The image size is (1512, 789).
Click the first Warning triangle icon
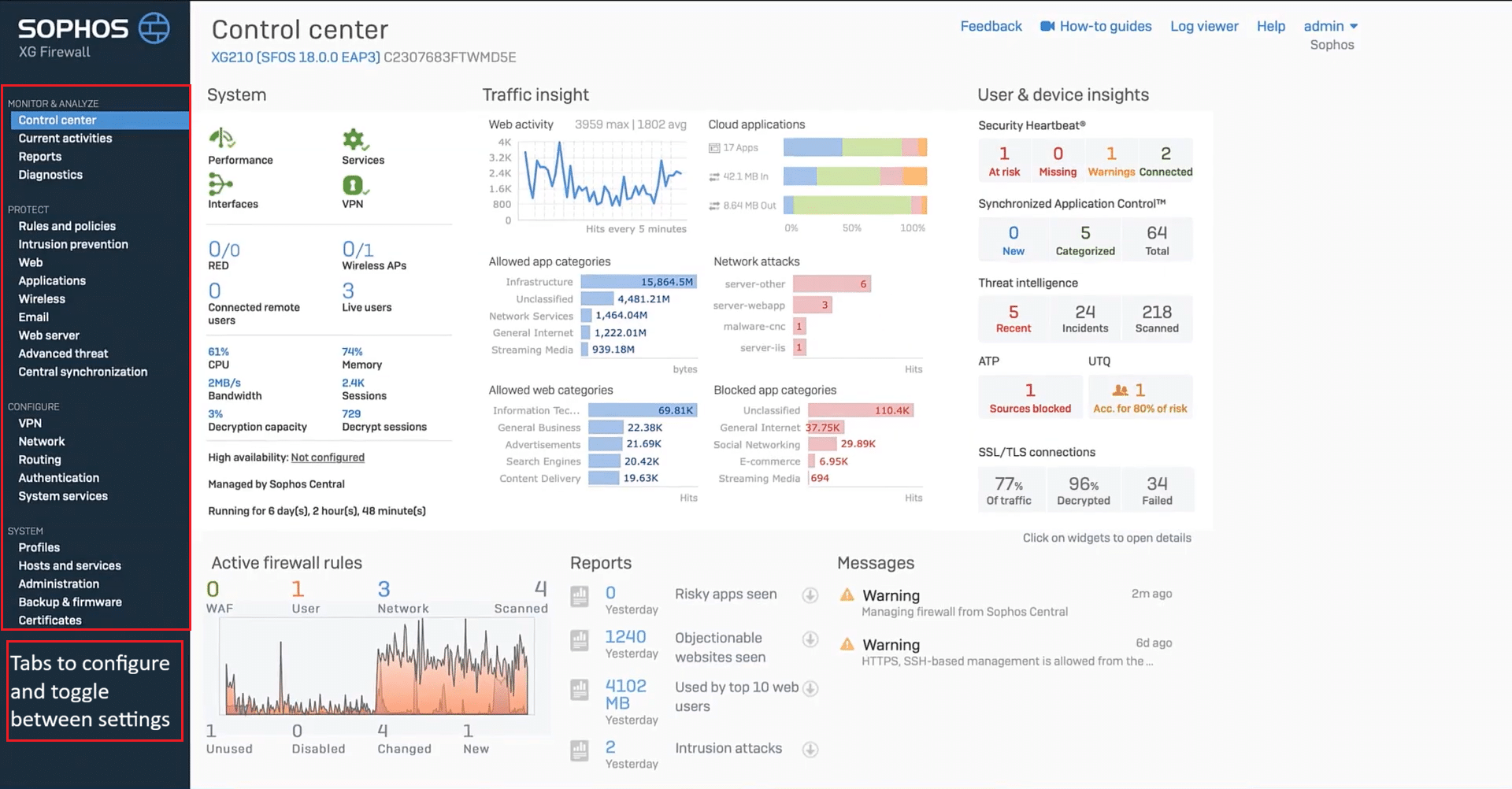point(847,595)
